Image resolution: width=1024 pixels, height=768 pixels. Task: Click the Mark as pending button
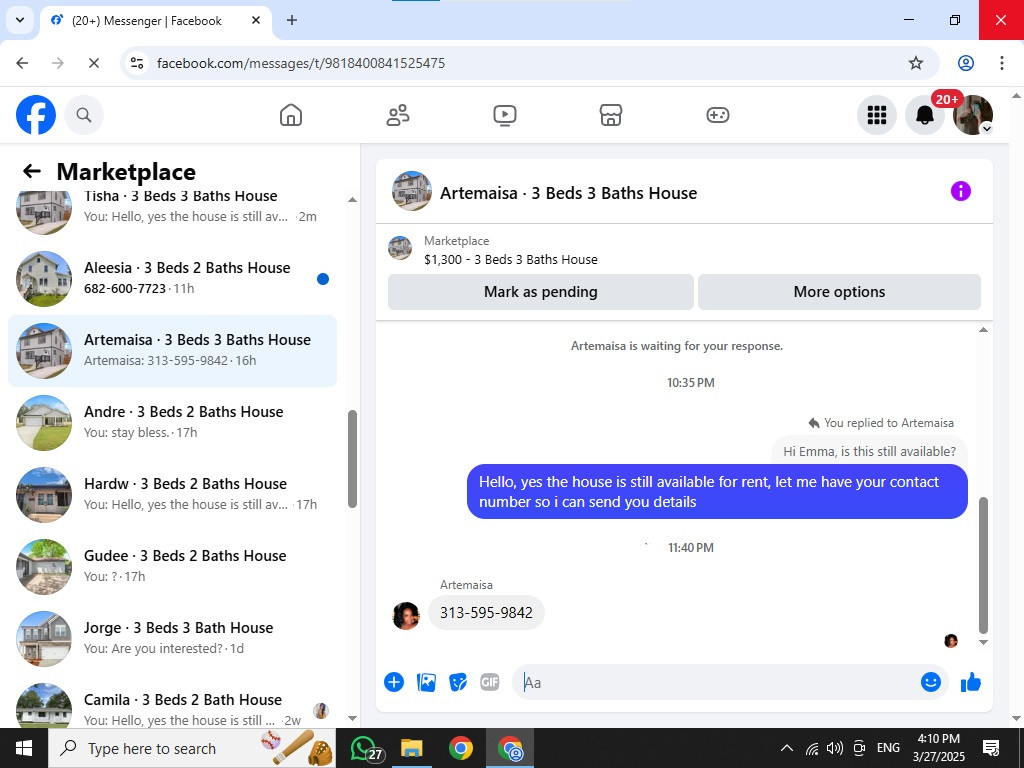[x=541, y=292]
